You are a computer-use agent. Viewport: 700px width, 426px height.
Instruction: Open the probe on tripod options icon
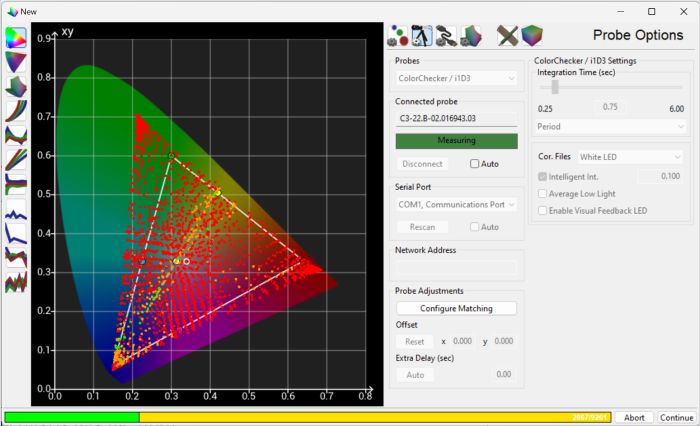pyautogui.click(x=422, y=36)
